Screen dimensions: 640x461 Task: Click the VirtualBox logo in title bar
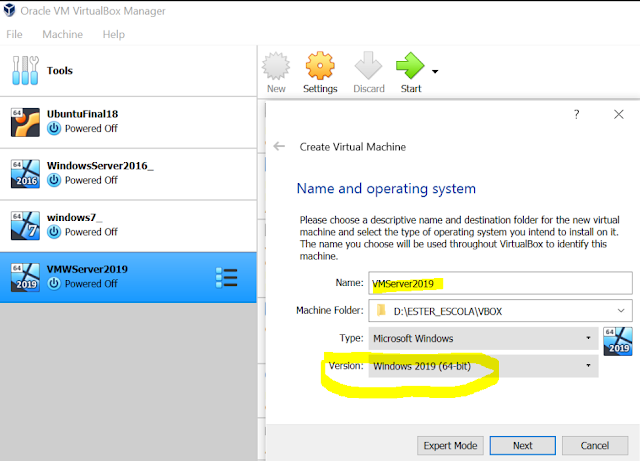(x=9, y=10)
